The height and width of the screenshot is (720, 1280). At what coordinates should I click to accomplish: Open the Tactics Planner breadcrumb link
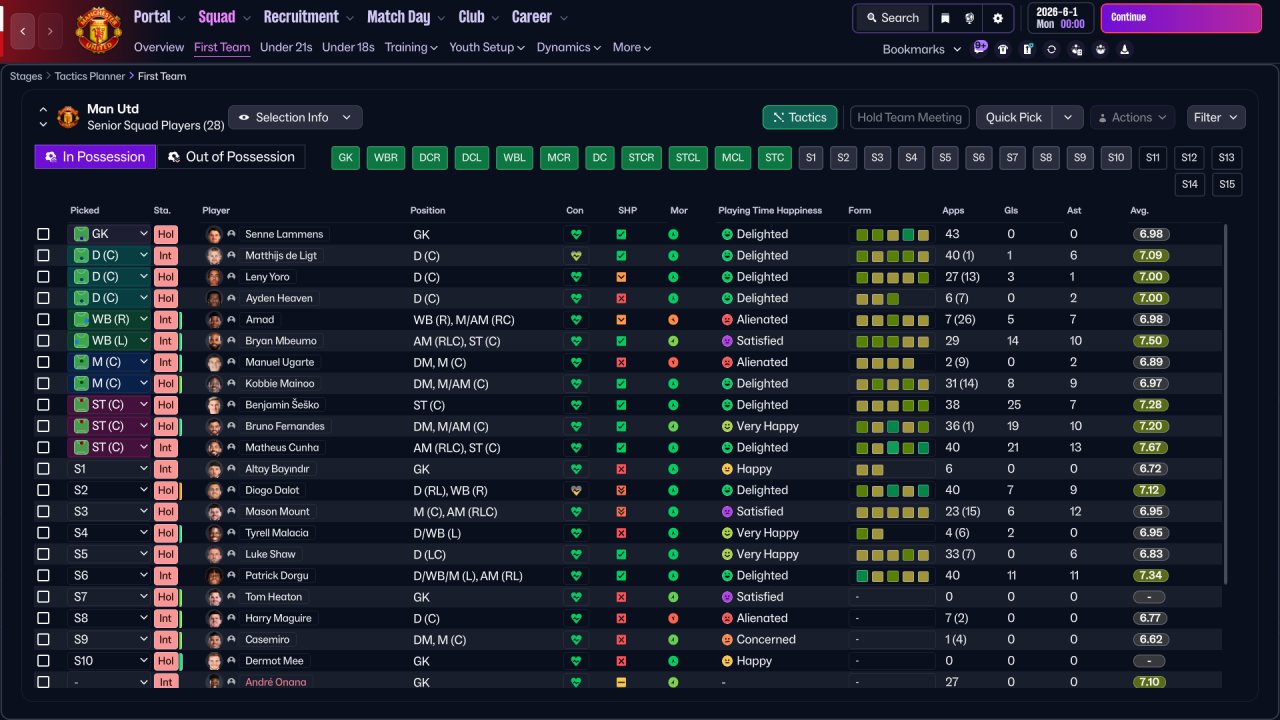(x=90, y=76)
